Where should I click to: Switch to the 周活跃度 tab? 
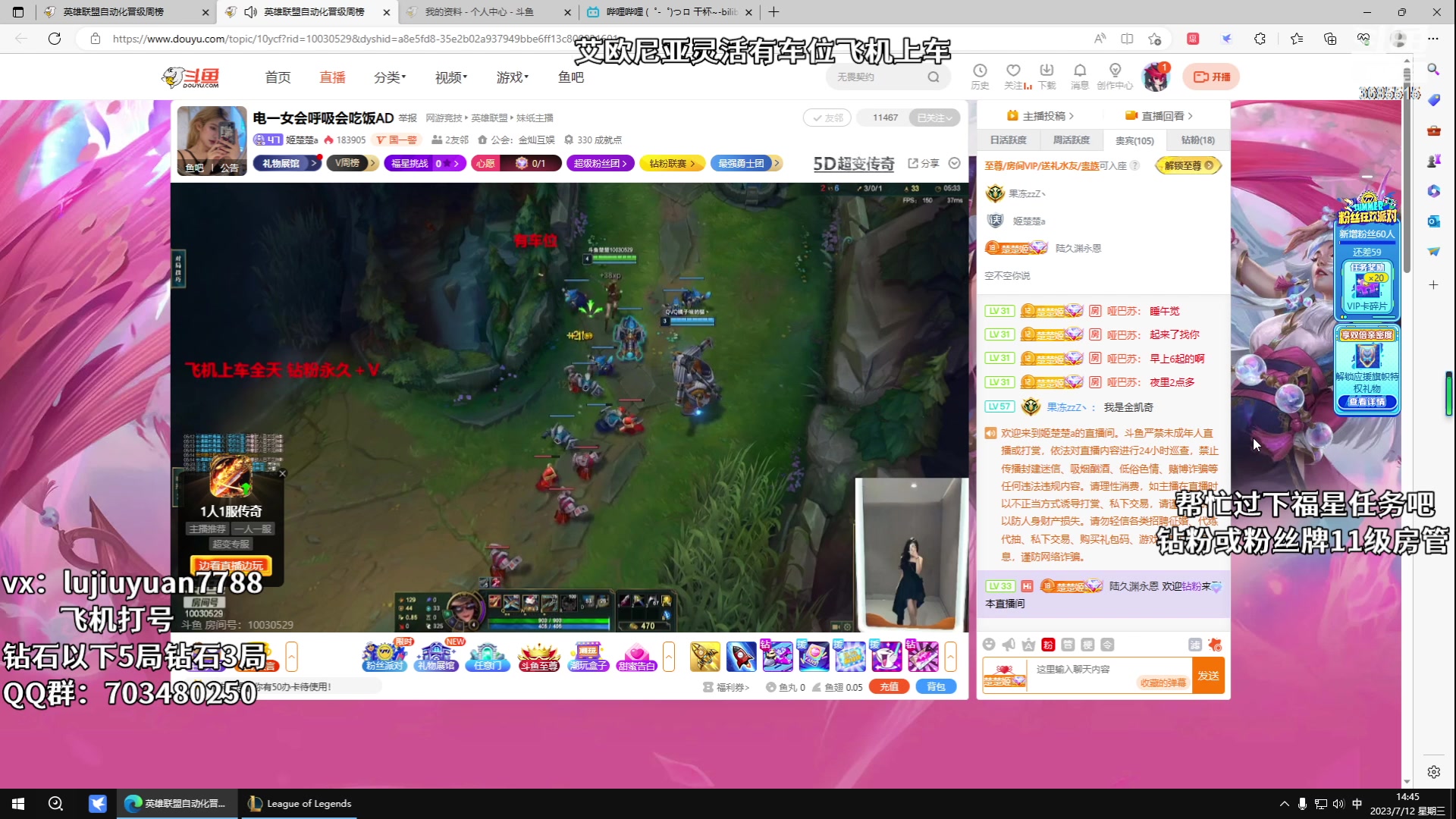pyautogui.click(x=1071, y=140)
